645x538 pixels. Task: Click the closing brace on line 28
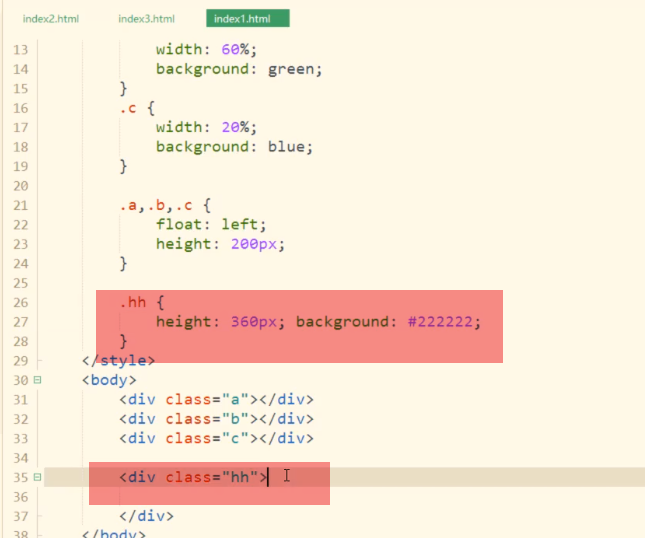click(x=123, y=341)
